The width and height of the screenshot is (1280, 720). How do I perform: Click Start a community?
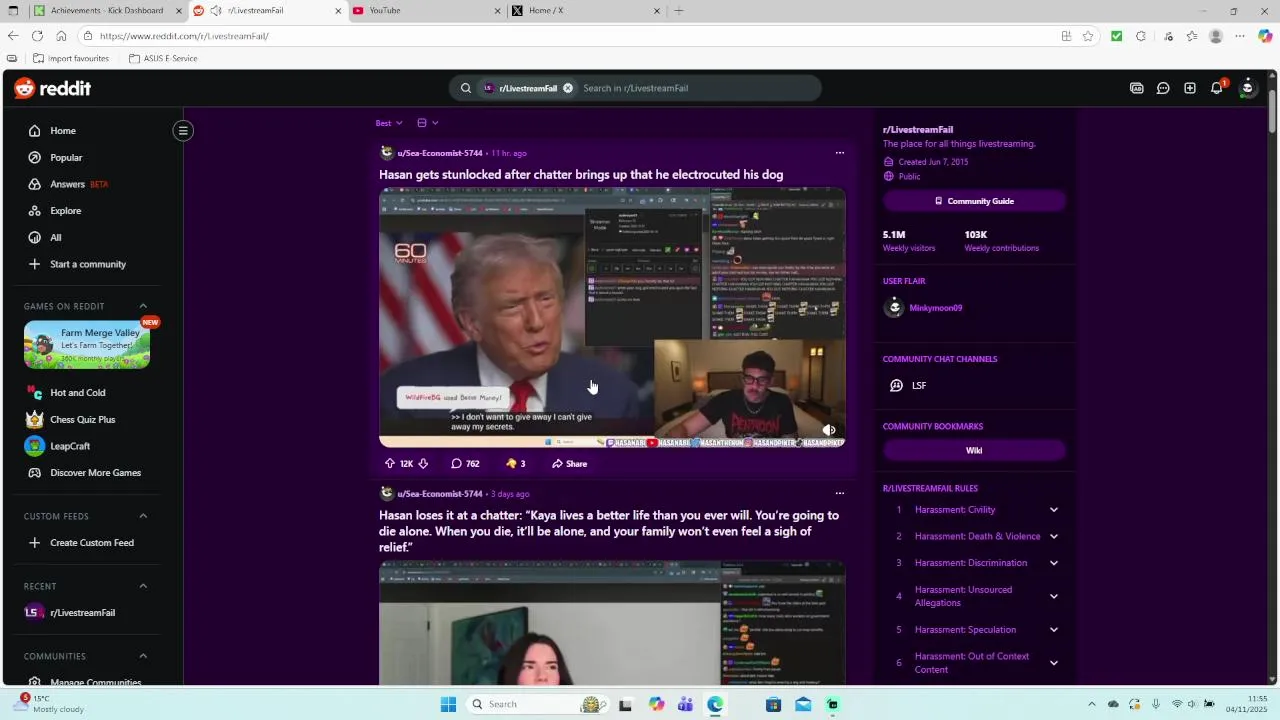[88, 264]
